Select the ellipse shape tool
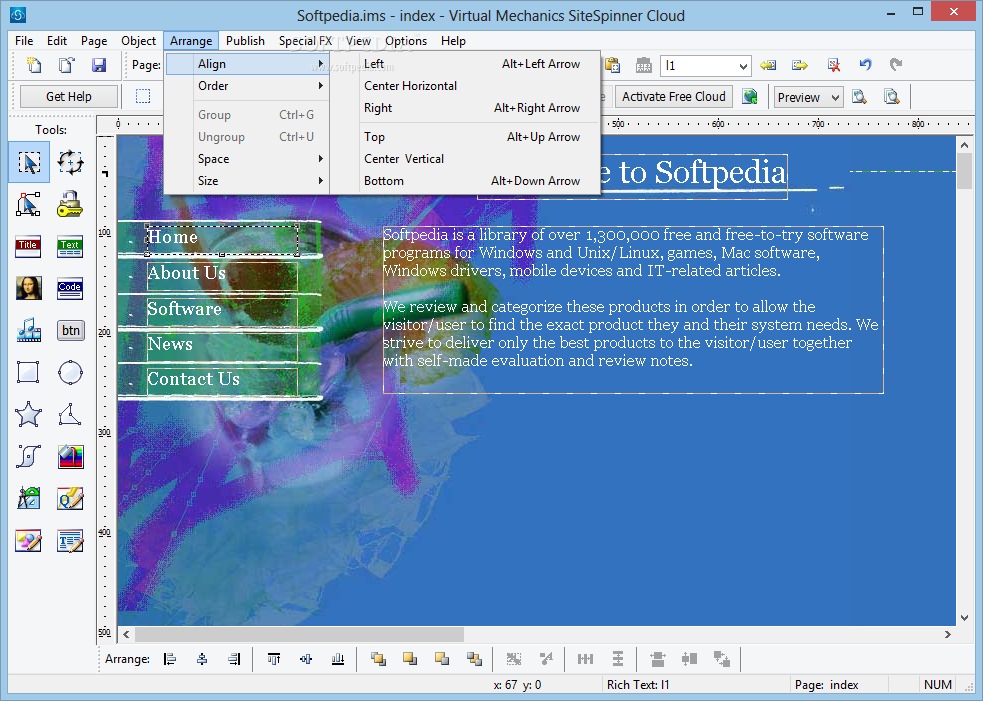The height and width of the screenshot is (701, 983). pos(70,372)
